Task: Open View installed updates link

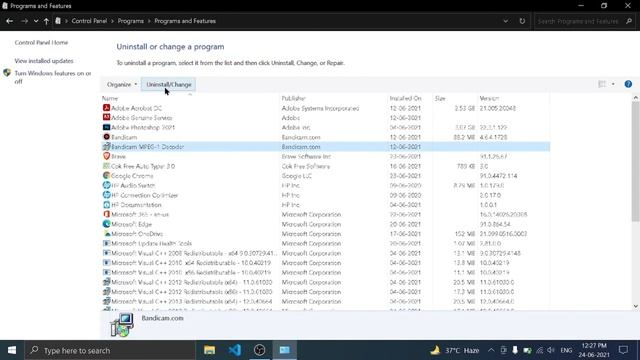Action: [44, 61]
